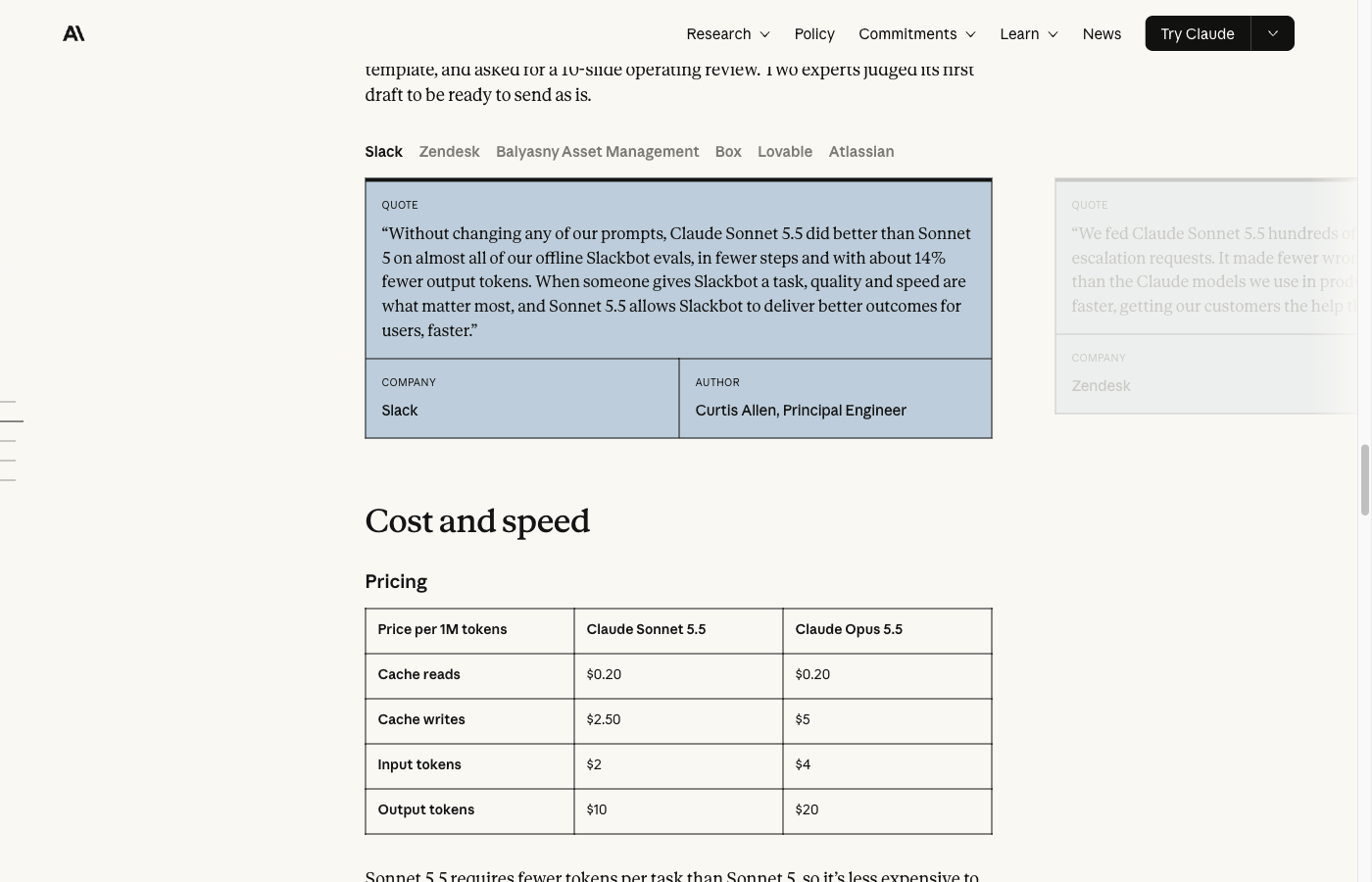Open the Atlassian quote tab
The height and width of the screenshot is (882, 1372).
pyautogui.click(x=861, y=151)
